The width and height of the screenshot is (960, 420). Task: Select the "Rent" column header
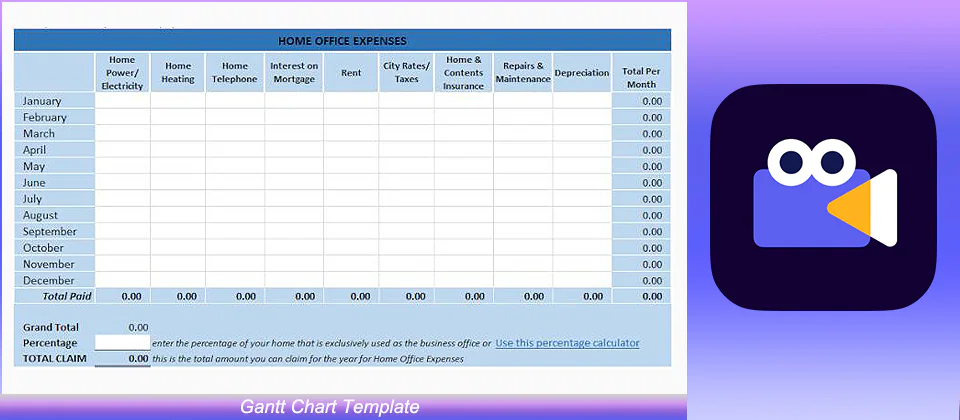[x=351, y=73]
